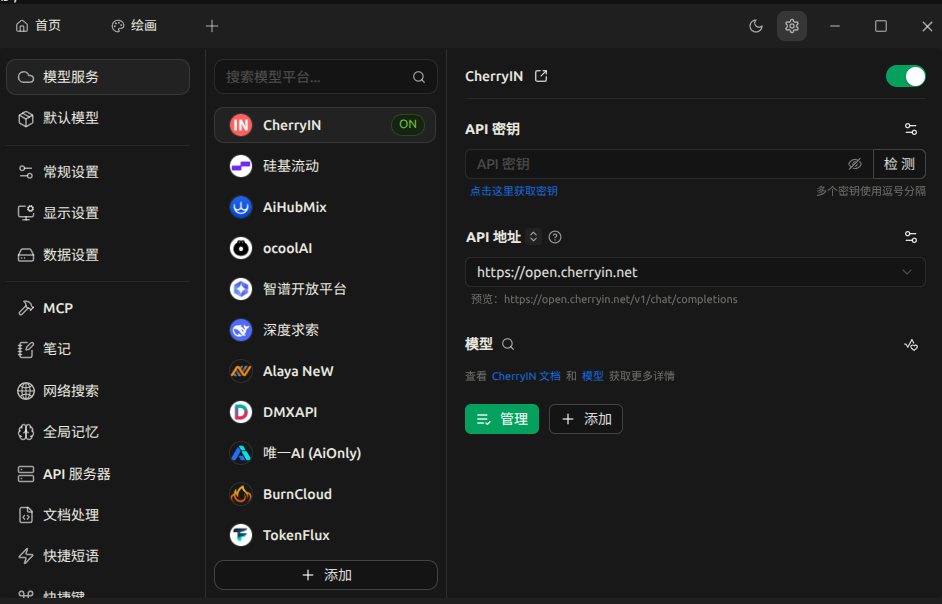Select the BurnCloud provider
Viewport: 942px width, 604px height.
[x=325, y=494]
